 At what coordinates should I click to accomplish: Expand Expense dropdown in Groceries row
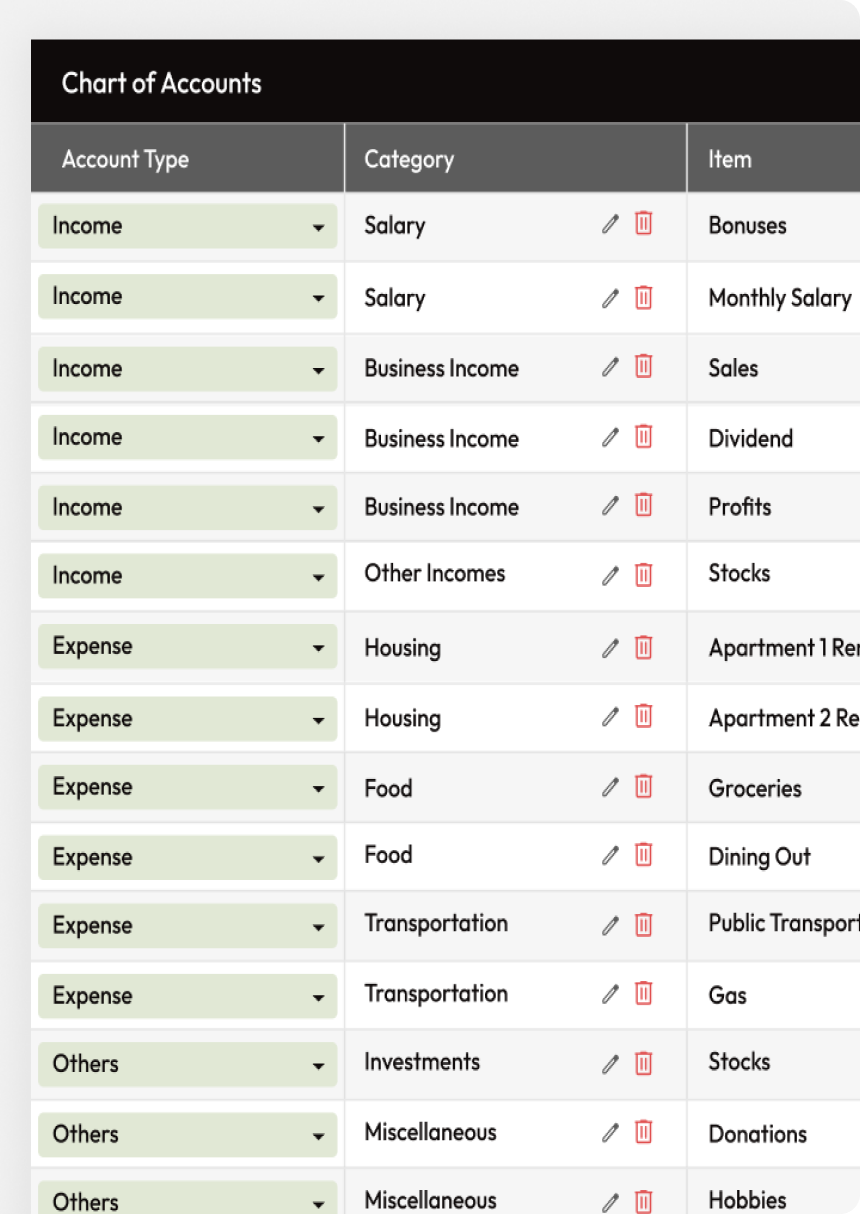pos(317,789)
